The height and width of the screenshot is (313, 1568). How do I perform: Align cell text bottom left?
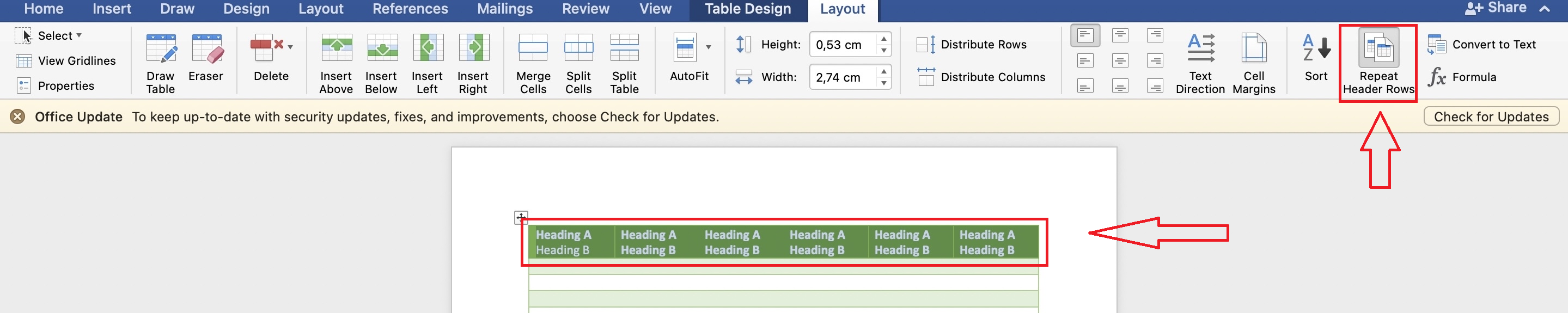coord(1085,86)
